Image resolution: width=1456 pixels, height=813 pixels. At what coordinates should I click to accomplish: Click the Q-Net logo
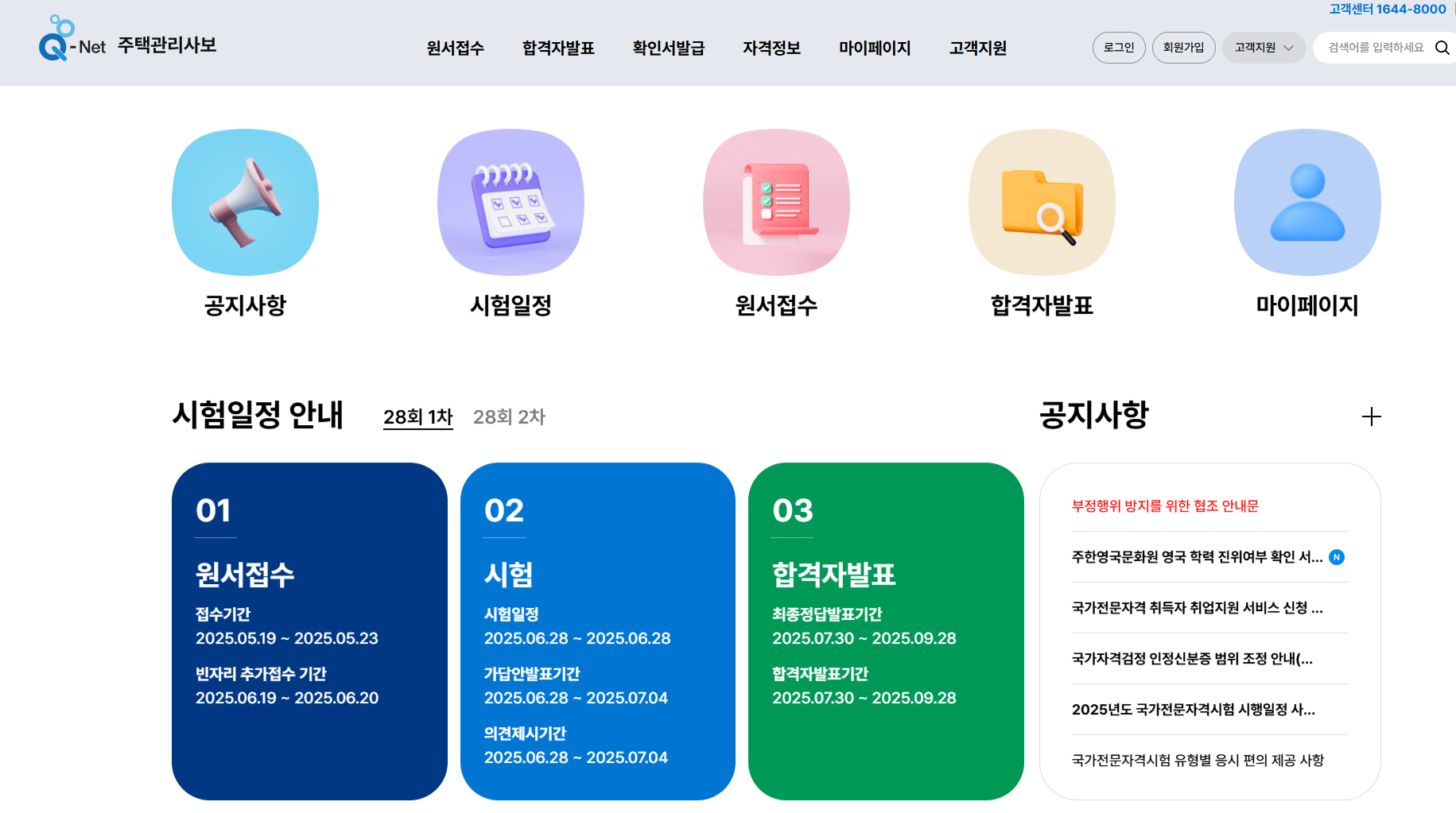pos(72,38)
